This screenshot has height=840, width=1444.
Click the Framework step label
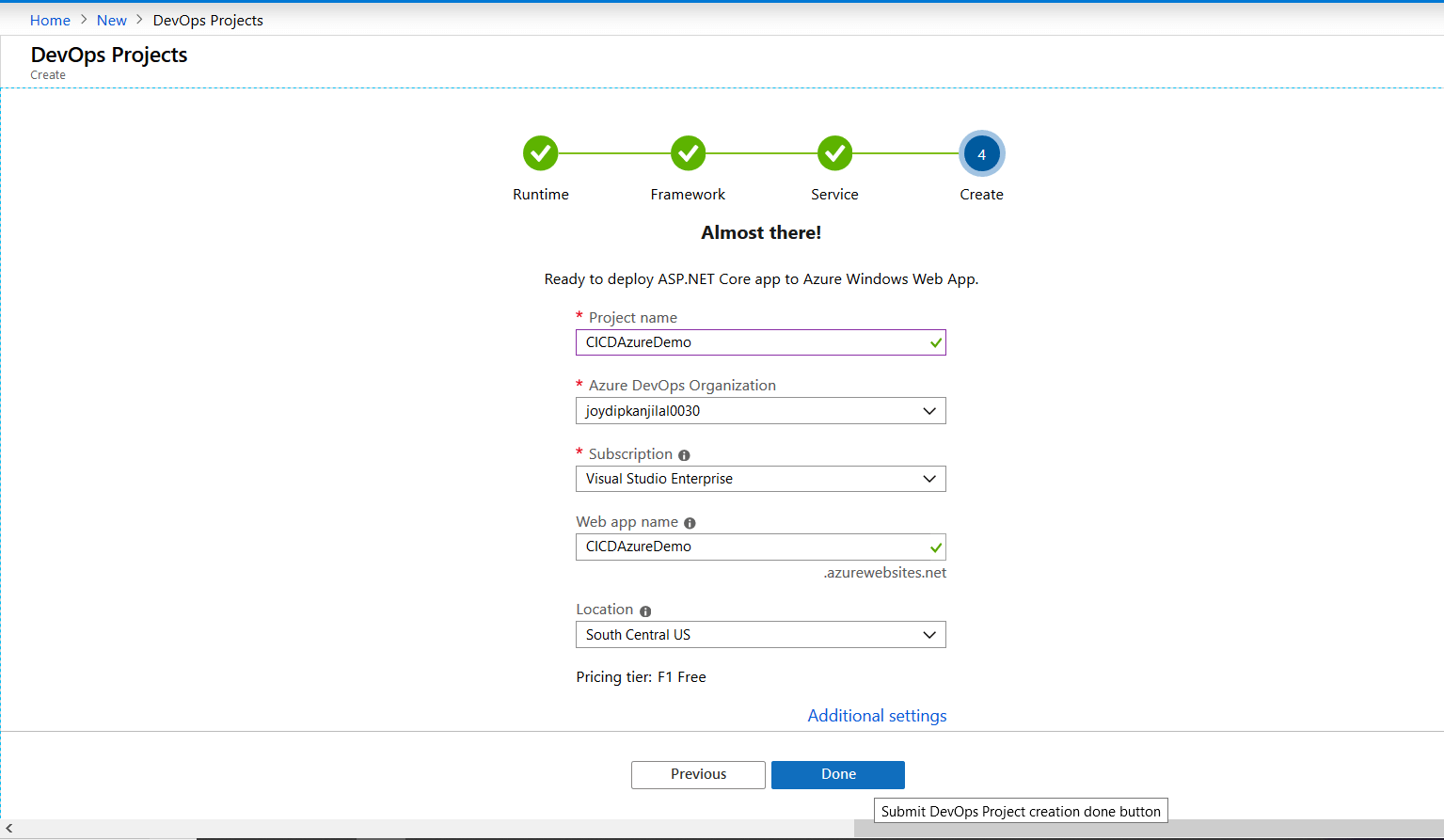pos(688,195)
